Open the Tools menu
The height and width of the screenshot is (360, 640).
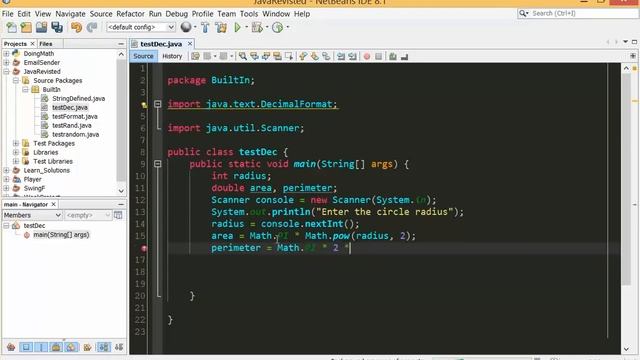click(x=249, y=14)
